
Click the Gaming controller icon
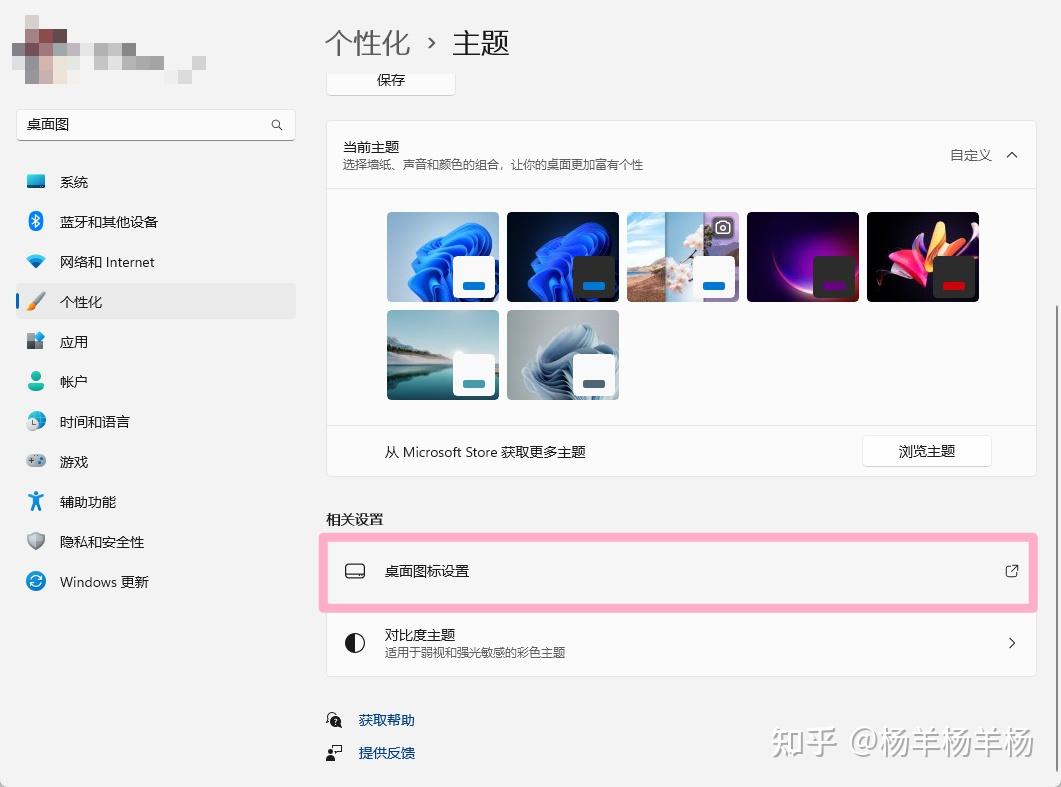click(x=36, y=461)
